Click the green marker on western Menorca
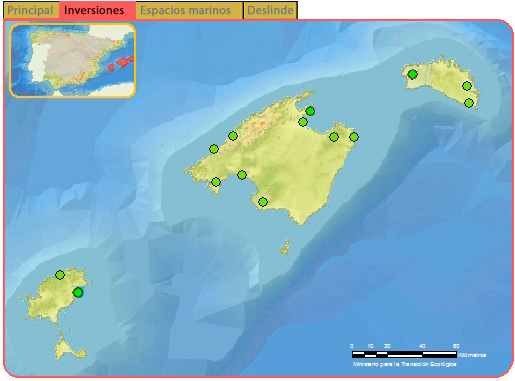The width and height of the screenshot is (515, 381). 413,74
